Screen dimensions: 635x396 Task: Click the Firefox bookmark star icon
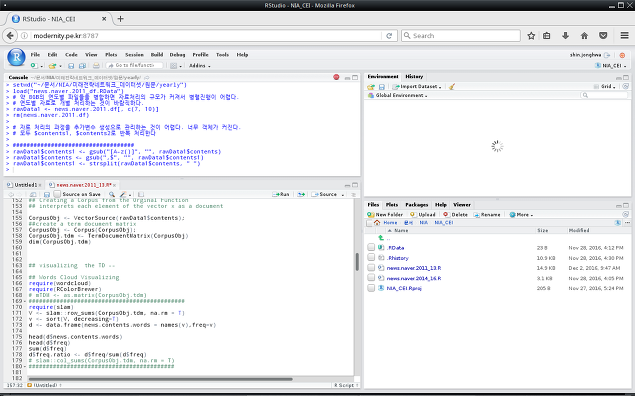click(x=531, y=36)
